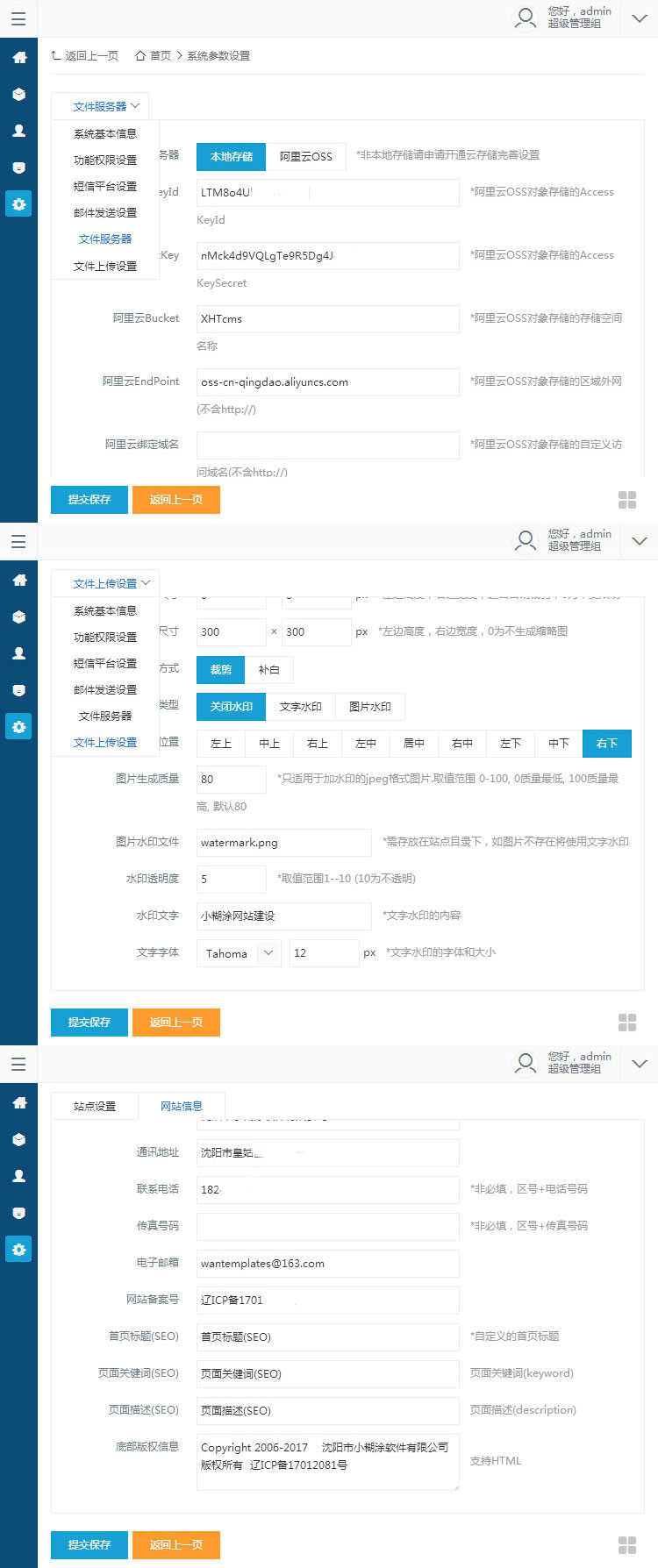This screenshot has width=658, height=1568.
Task: Open the Tahoma font dropdown
Action: [x=239, y=953]
